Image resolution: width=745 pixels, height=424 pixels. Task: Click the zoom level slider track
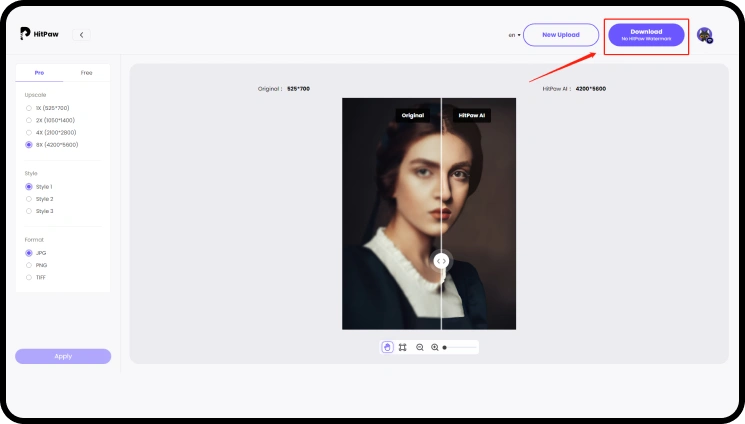coord(461,347)
